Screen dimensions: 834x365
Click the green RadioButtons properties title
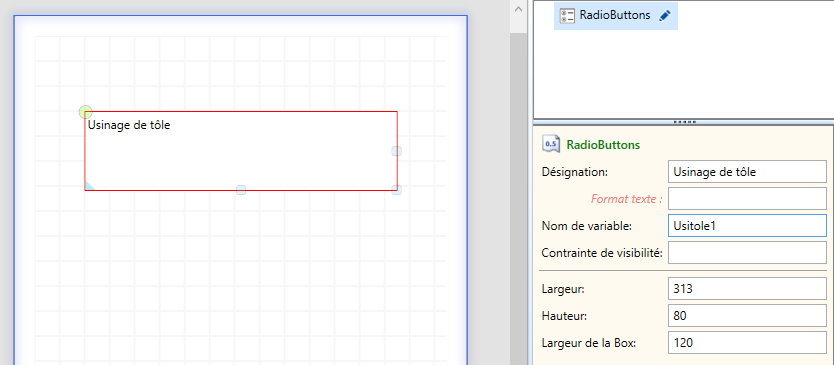tap(603, 145)
